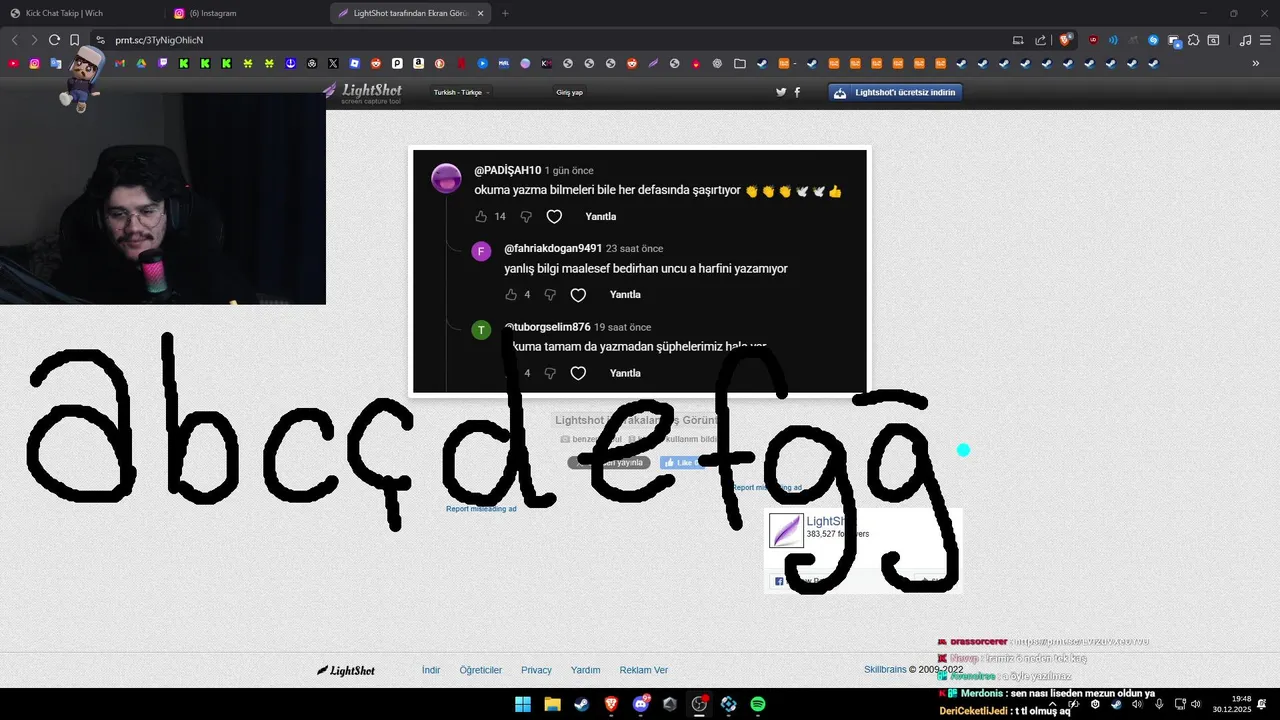
Task: Open the Privacy footer link
Action: click(536, 670)
